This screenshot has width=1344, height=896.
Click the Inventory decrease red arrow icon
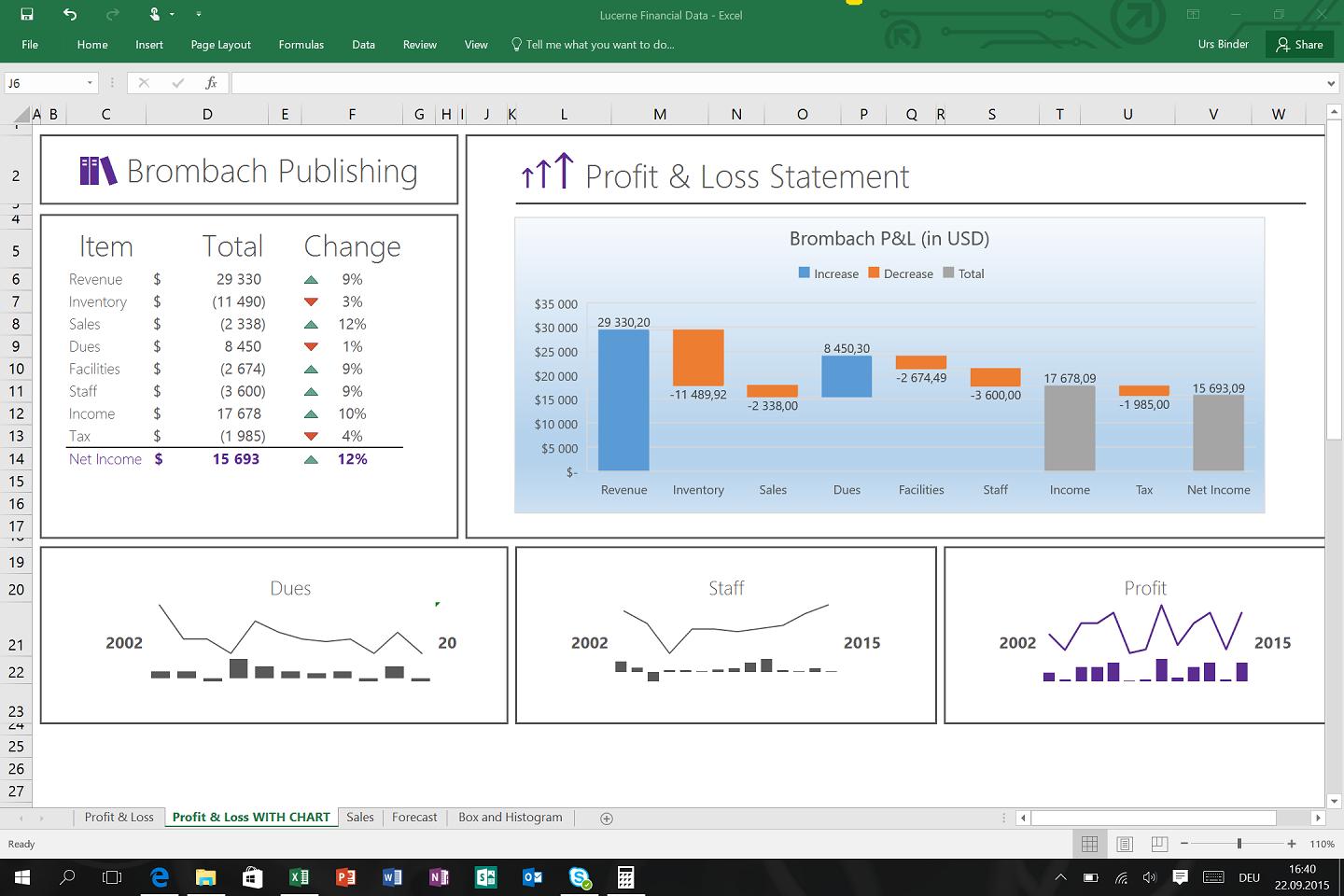tap(311, 301)
